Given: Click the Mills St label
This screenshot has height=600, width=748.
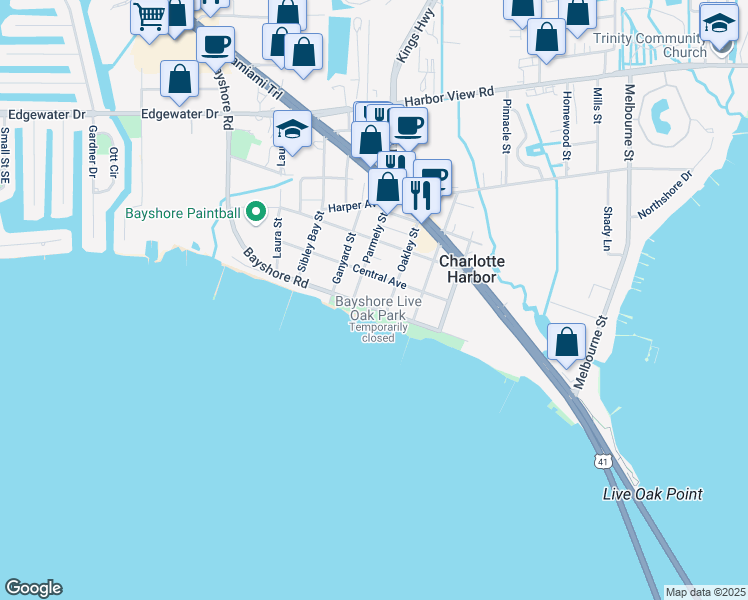Looking at the screenshot, I should tap(597, 105).
